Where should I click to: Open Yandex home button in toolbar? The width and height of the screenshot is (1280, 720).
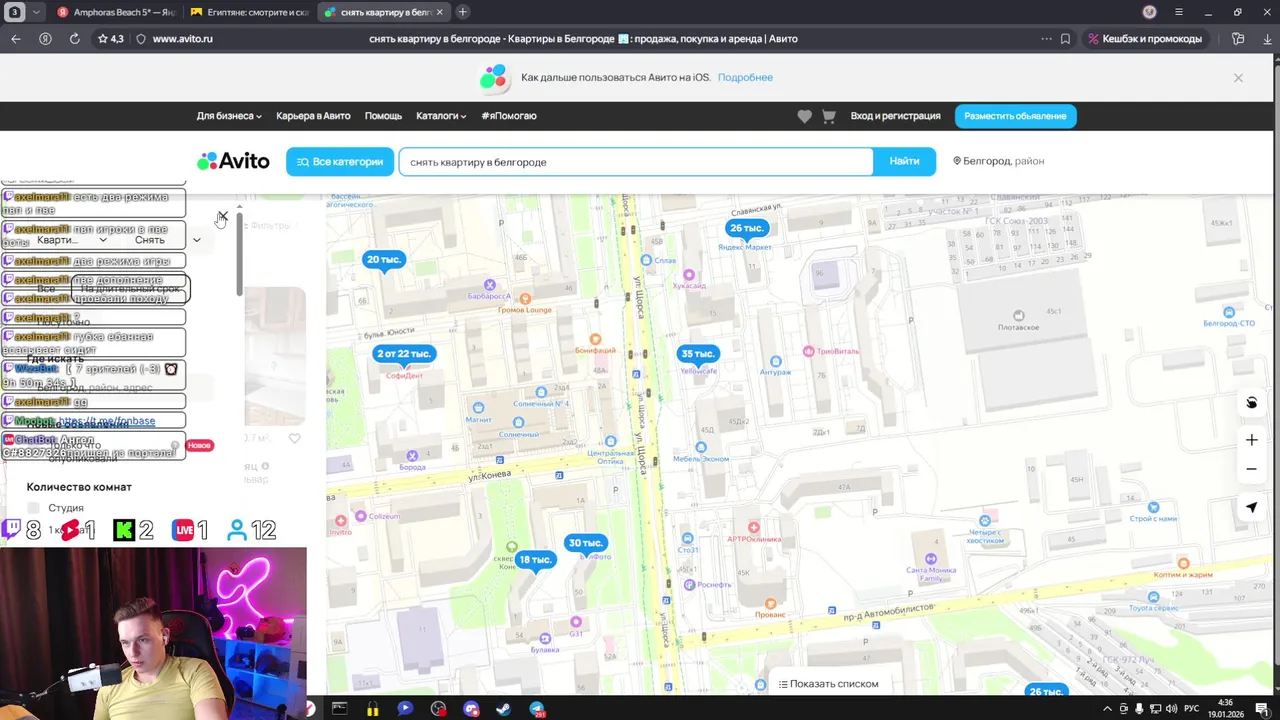(45, 39)
